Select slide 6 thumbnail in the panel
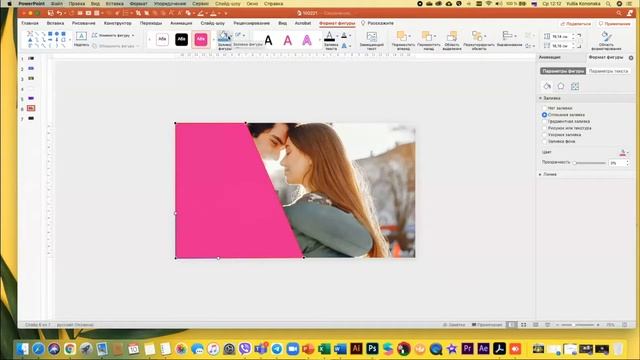This screenshot has height=360, width=640. (x=31, y=108)
